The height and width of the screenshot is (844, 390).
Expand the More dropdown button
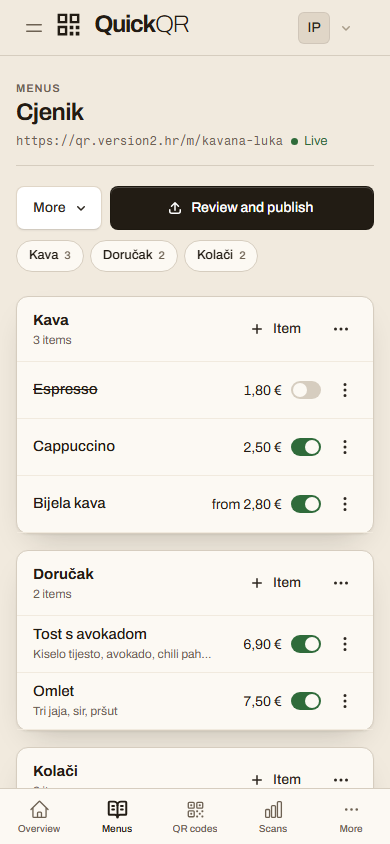click(x=59, y=208)
